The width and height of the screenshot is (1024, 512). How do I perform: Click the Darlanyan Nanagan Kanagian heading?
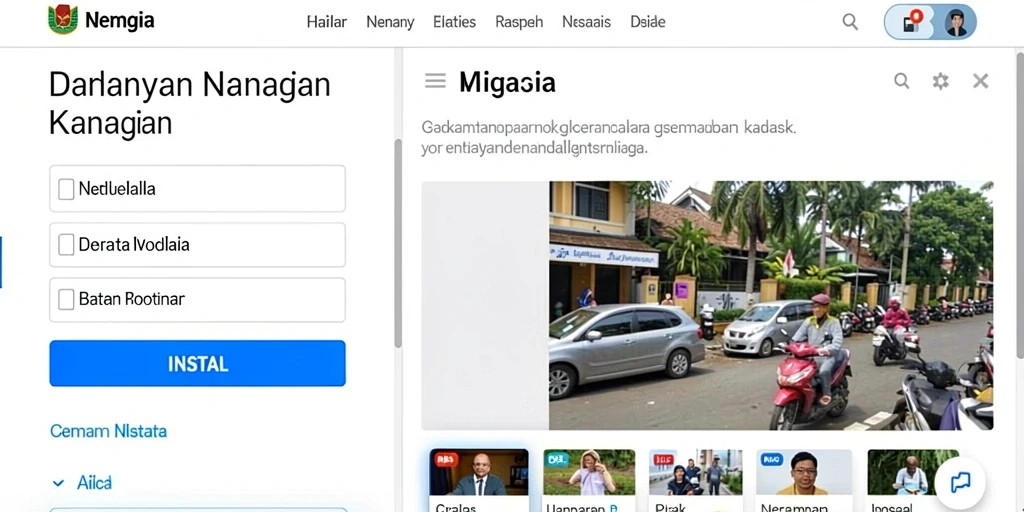[189, 103]
